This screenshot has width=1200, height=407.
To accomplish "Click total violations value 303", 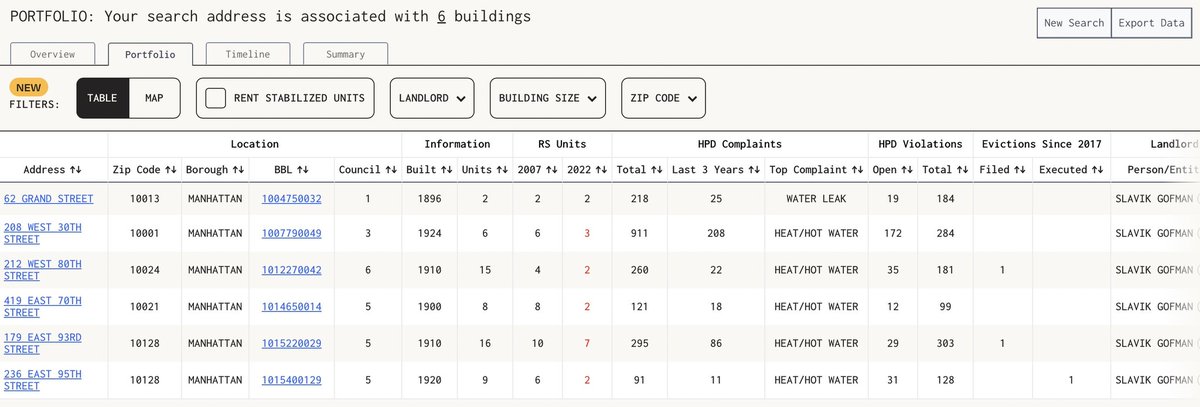I will [943, 344].
